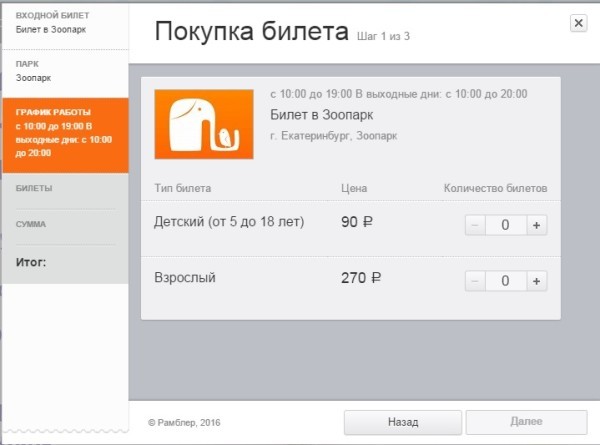
Task: Decrease the Детский ticket quantity with minus
Action: pyautogui.click(x=475, y=225)
